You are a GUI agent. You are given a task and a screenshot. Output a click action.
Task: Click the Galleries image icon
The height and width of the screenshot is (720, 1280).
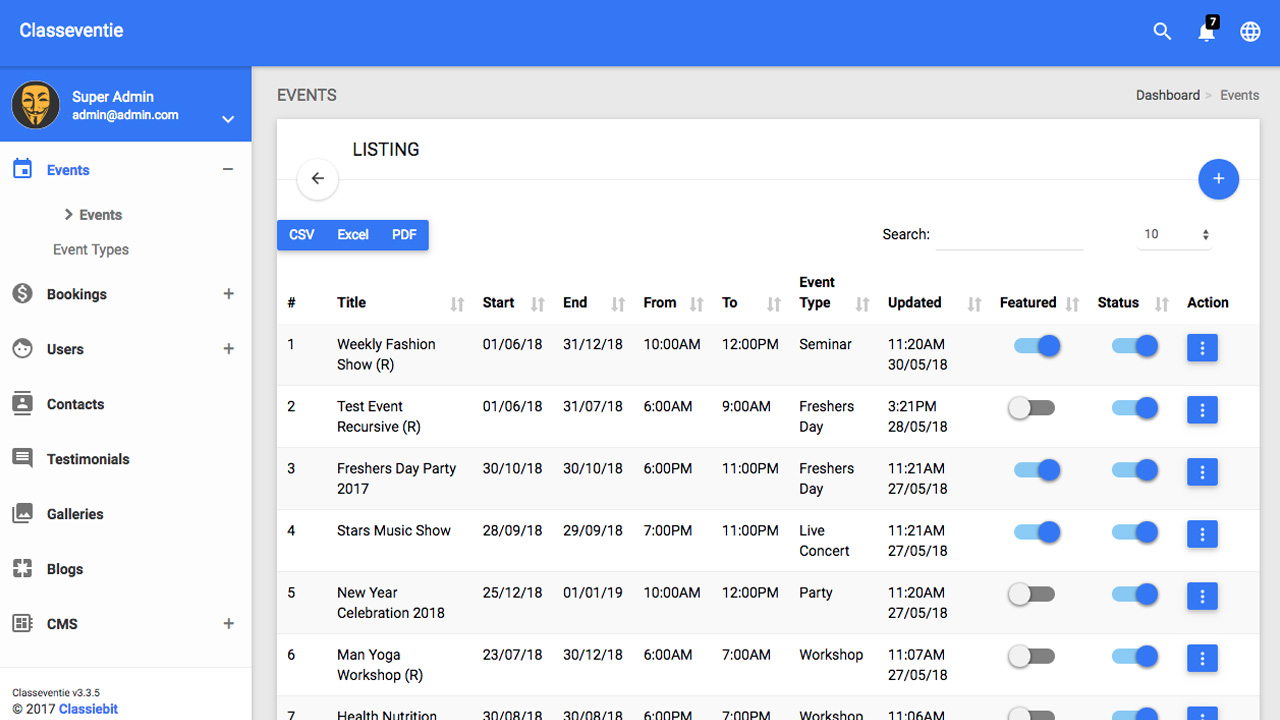coord(22,514)
